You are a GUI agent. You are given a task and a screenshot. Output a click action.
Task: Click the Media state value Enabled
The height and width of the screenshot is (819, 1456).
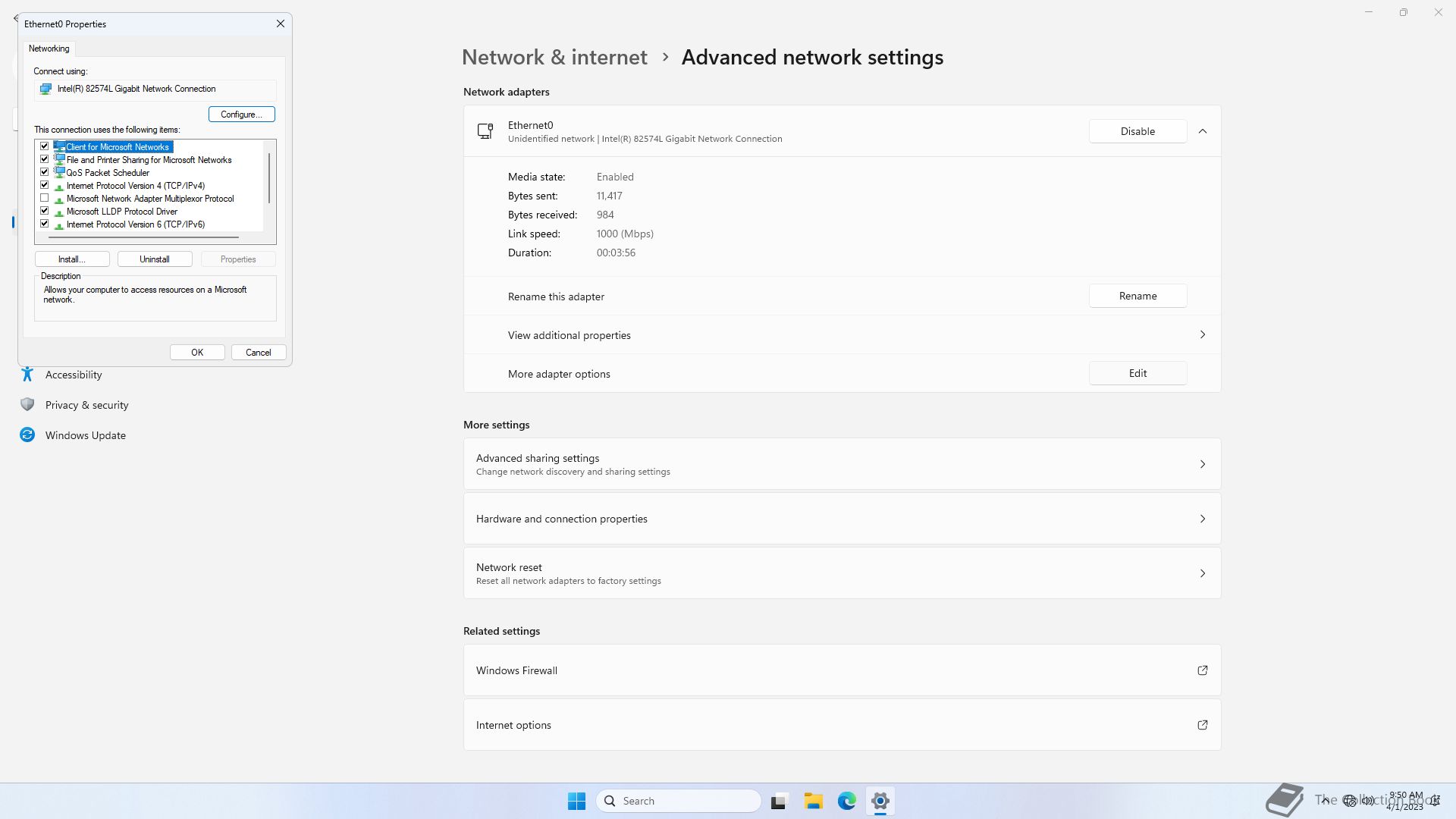point(615,177)
